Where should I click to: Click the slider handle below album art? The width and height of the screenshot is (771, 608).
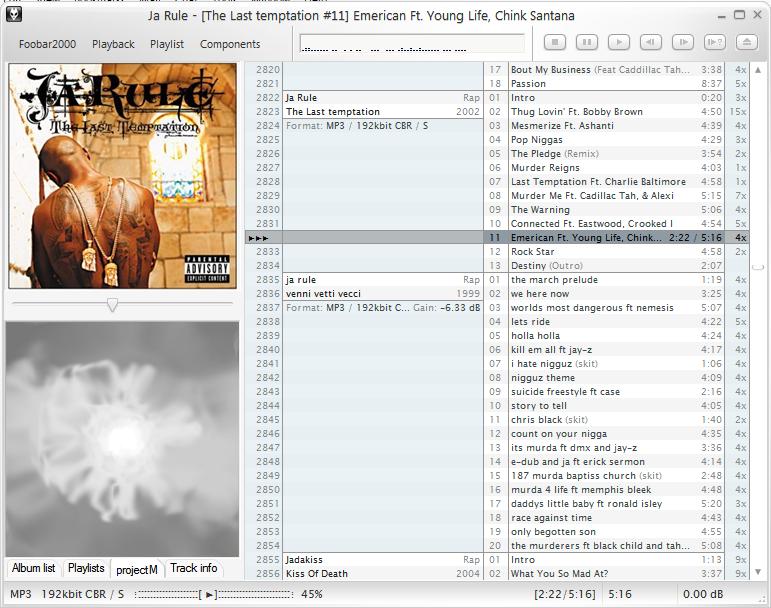tap(112, 305)
